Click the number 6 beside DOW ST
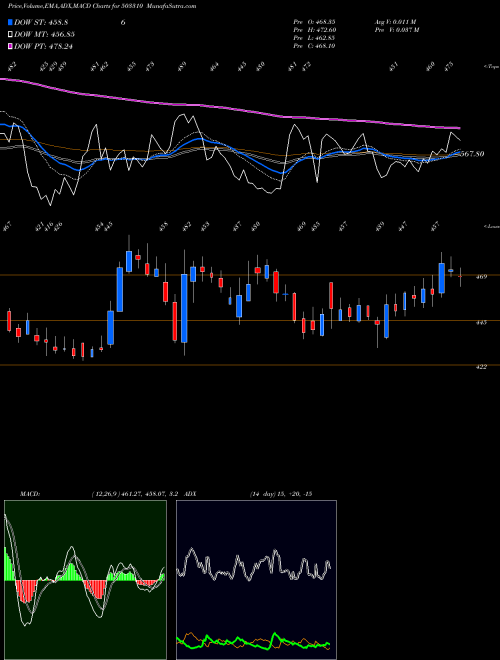The image size is (500, 660). [123, 22]
